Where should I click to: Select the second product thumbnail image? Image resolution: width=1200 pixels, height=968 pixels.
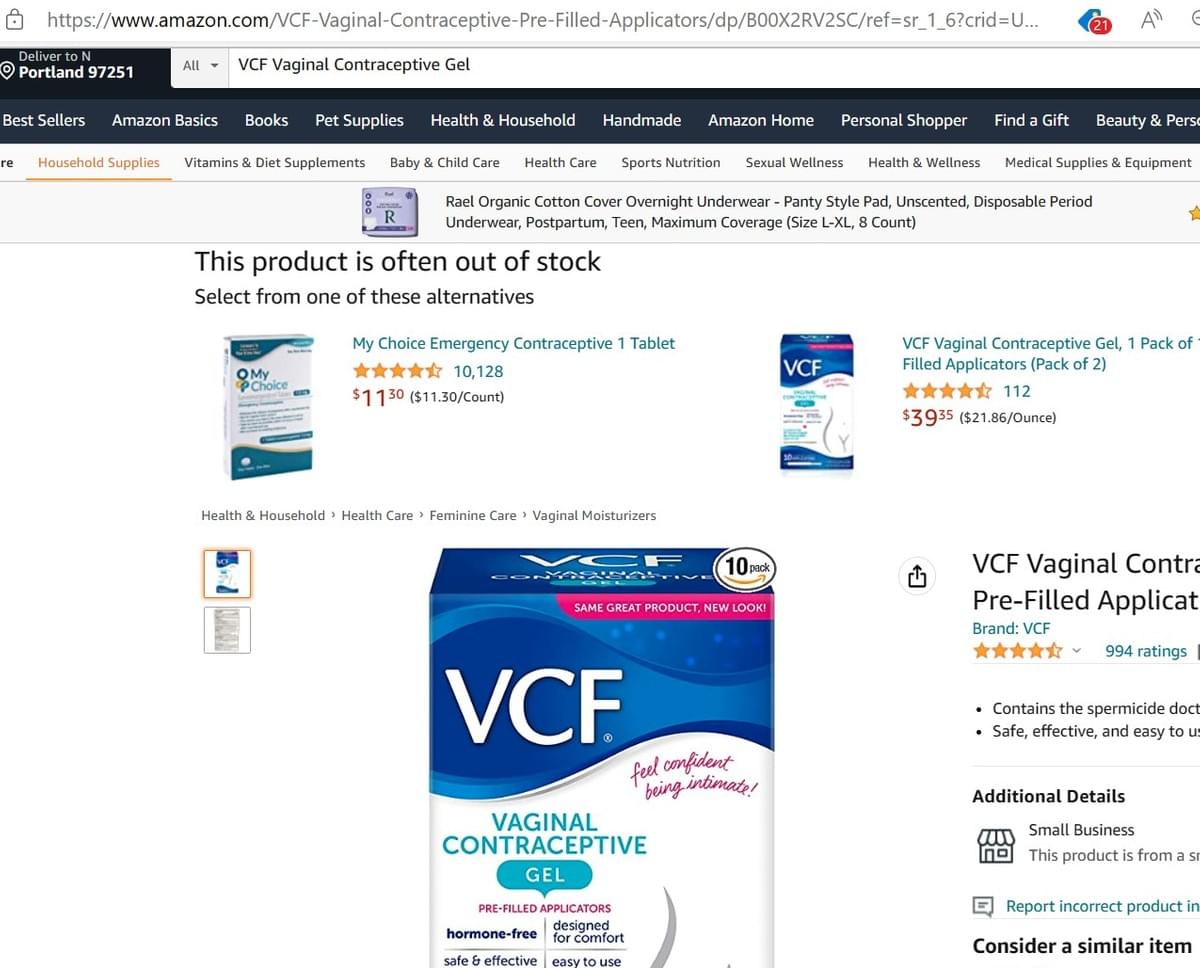pos(227,630)
